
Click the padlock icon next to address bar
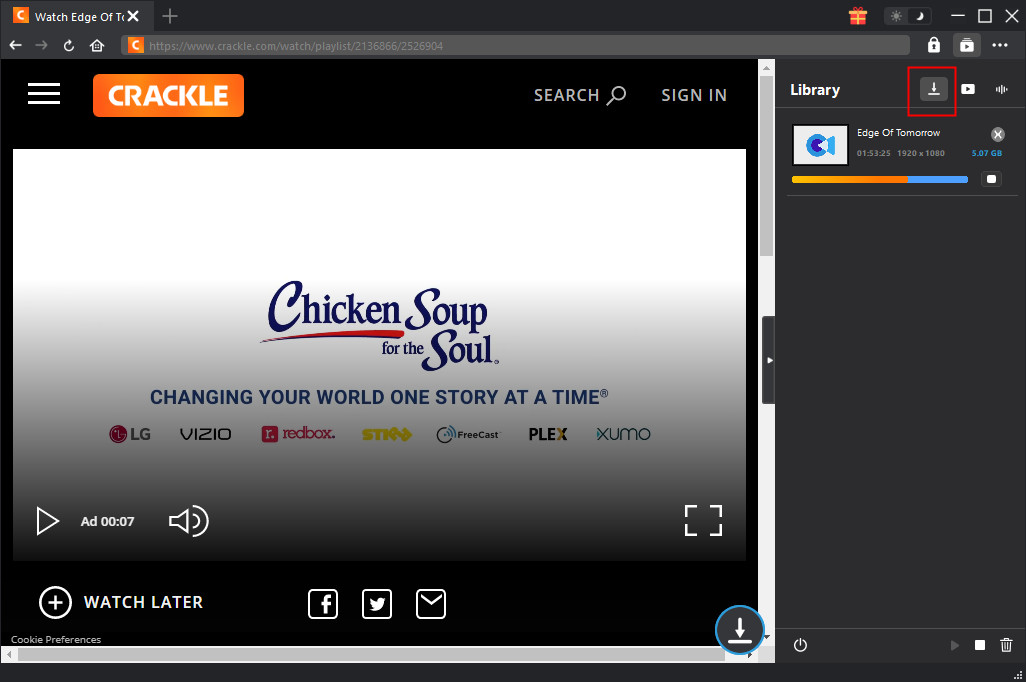933,45
